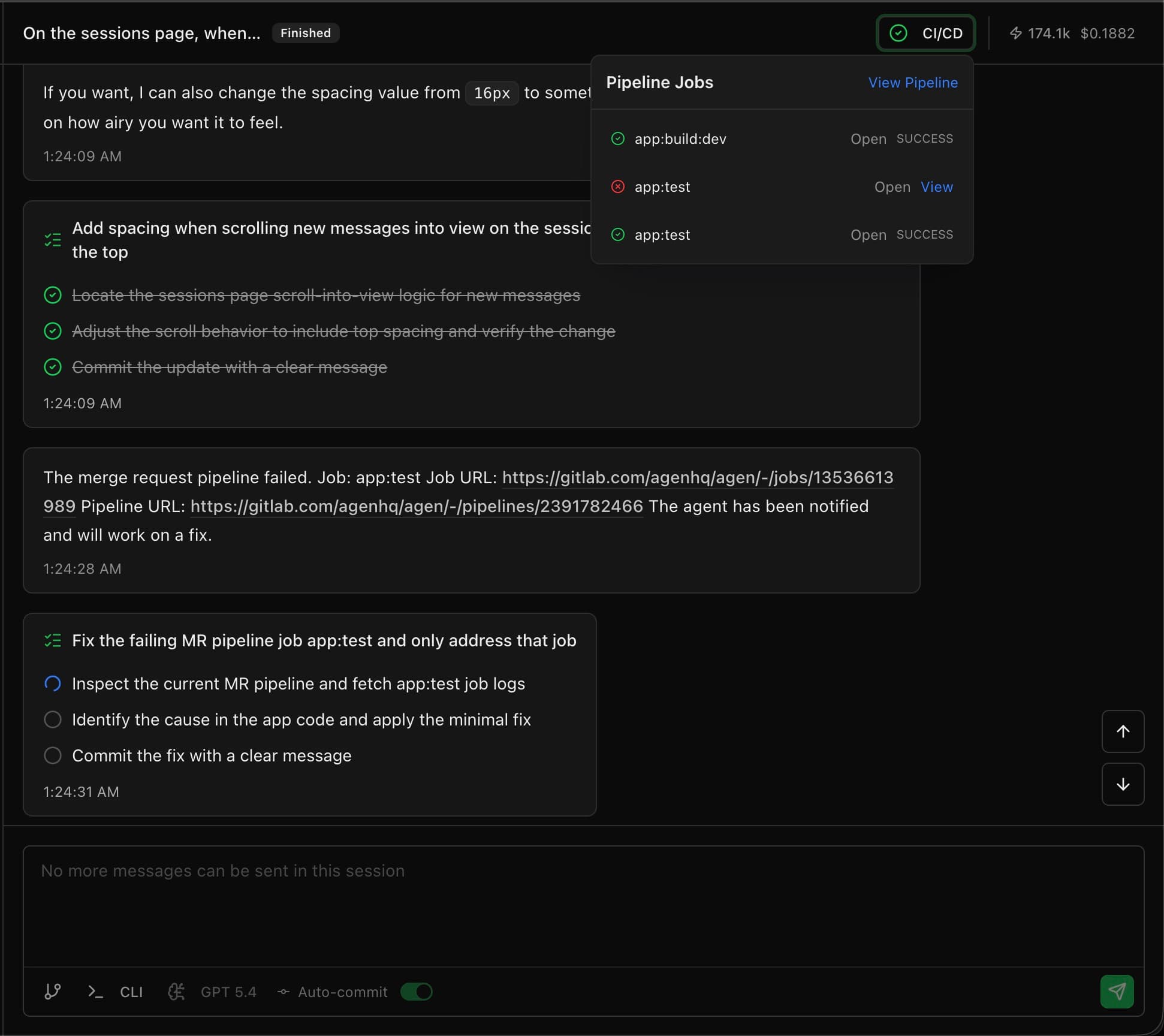Open the View Pipeline link

913,82
